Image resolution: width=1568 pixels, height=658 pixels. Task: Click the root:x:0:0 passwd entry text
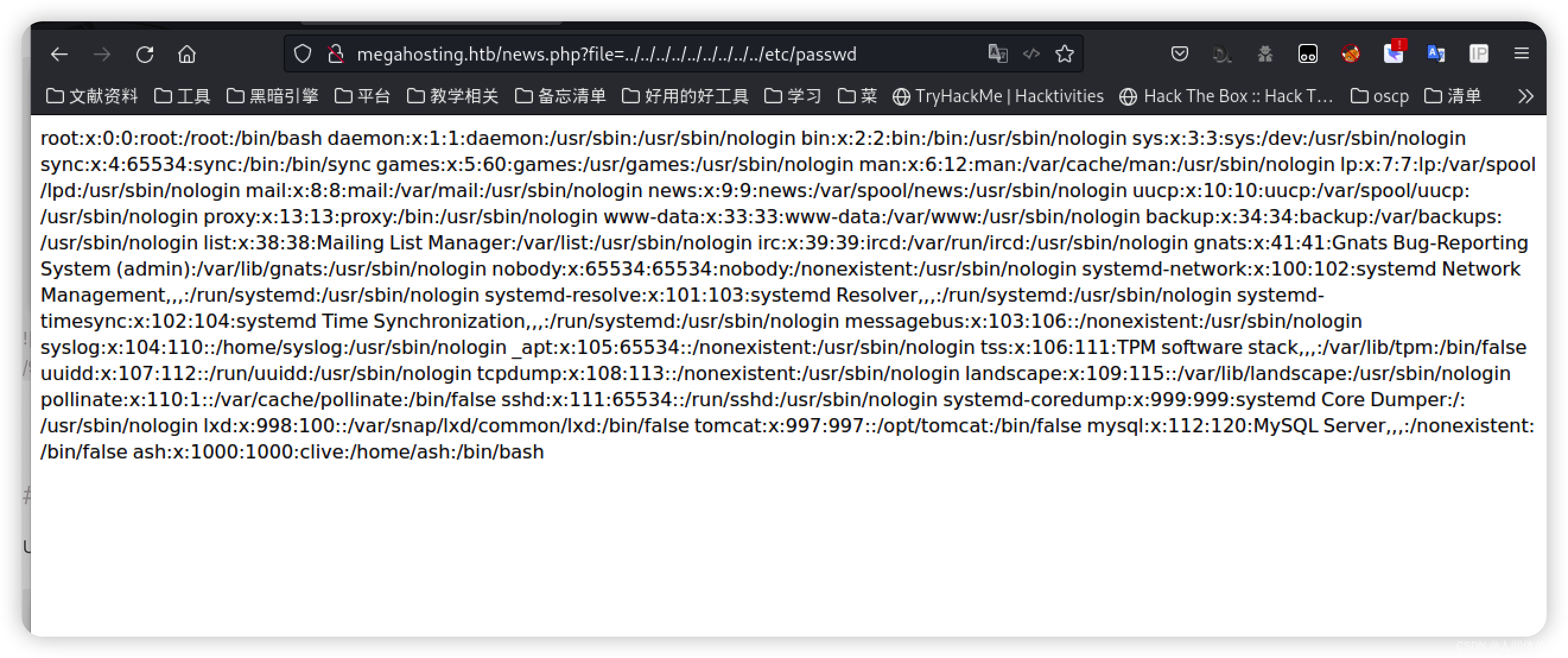click(181, 138)
